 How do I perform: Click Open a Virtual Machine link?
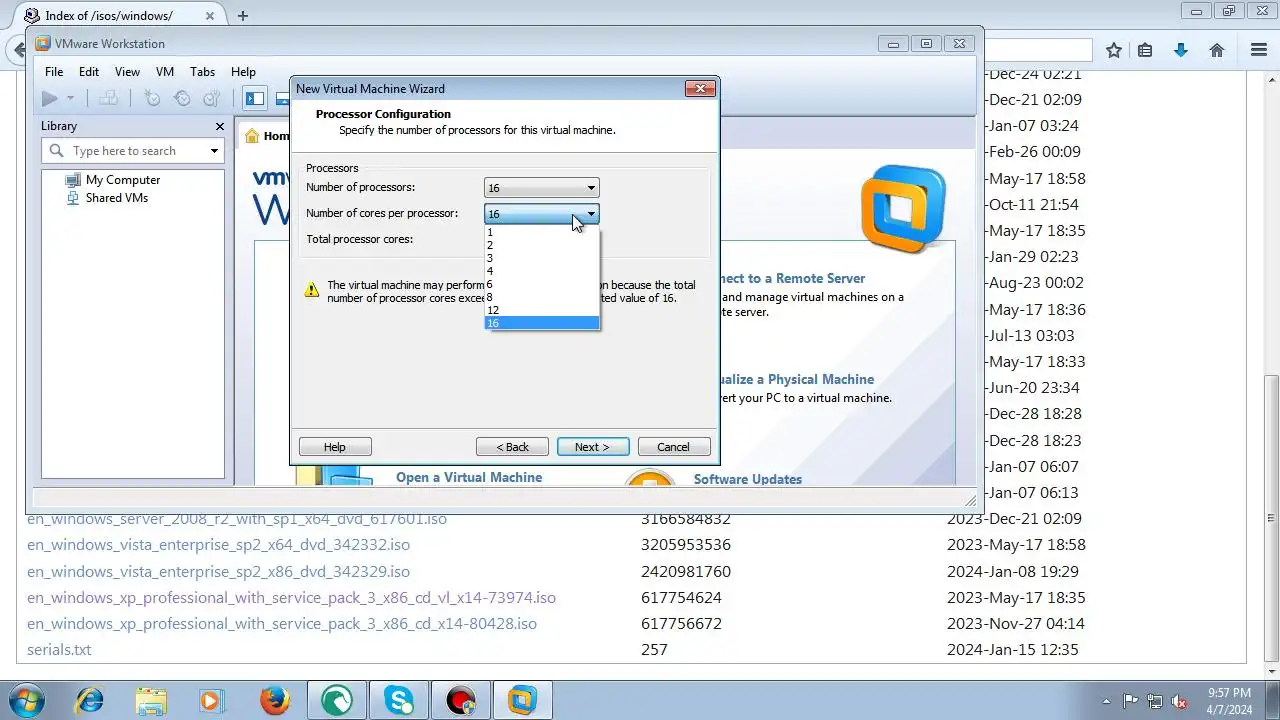pyautogui.click(x=469, y=477)
